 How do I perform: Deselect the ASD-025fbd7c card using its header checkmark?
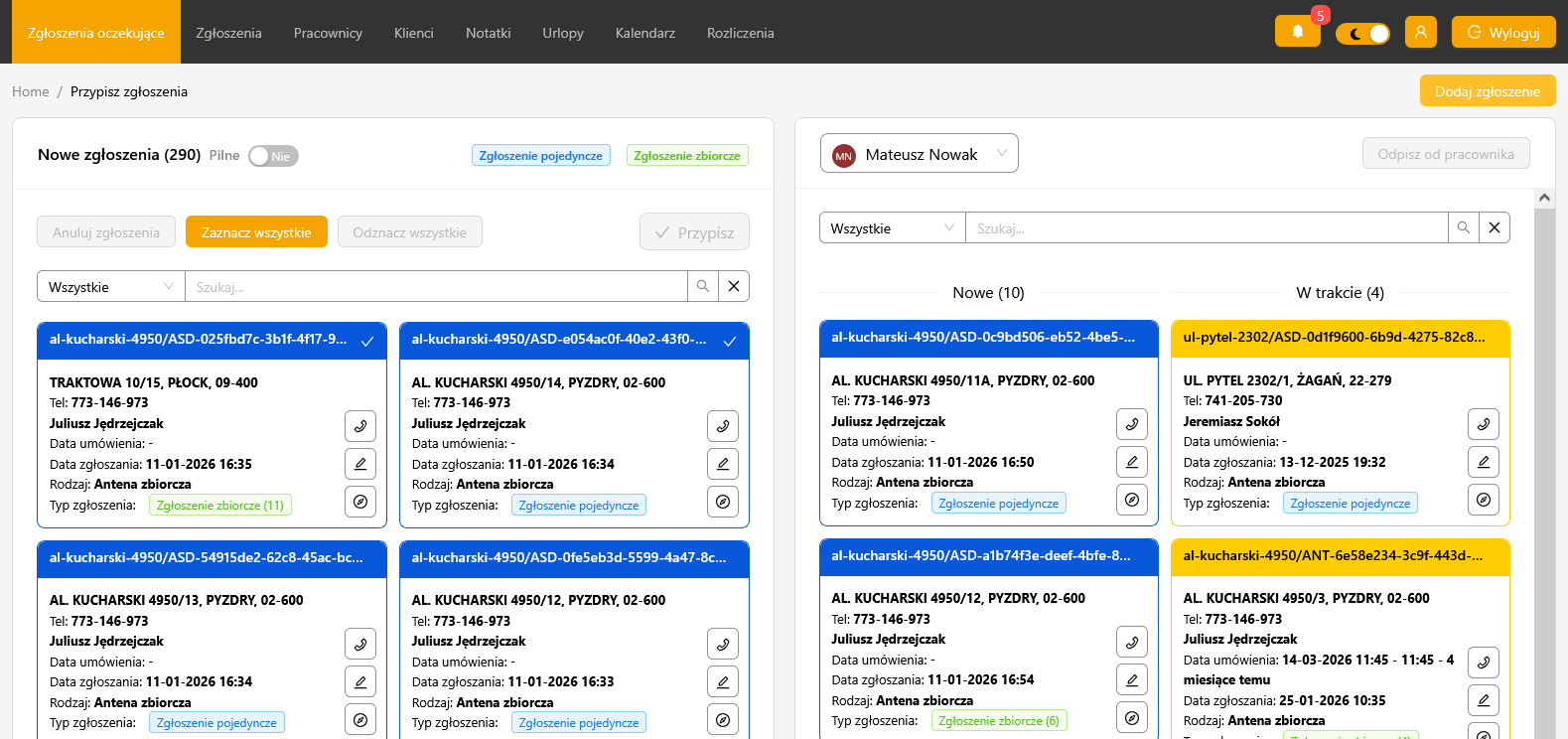click(367, 341)
